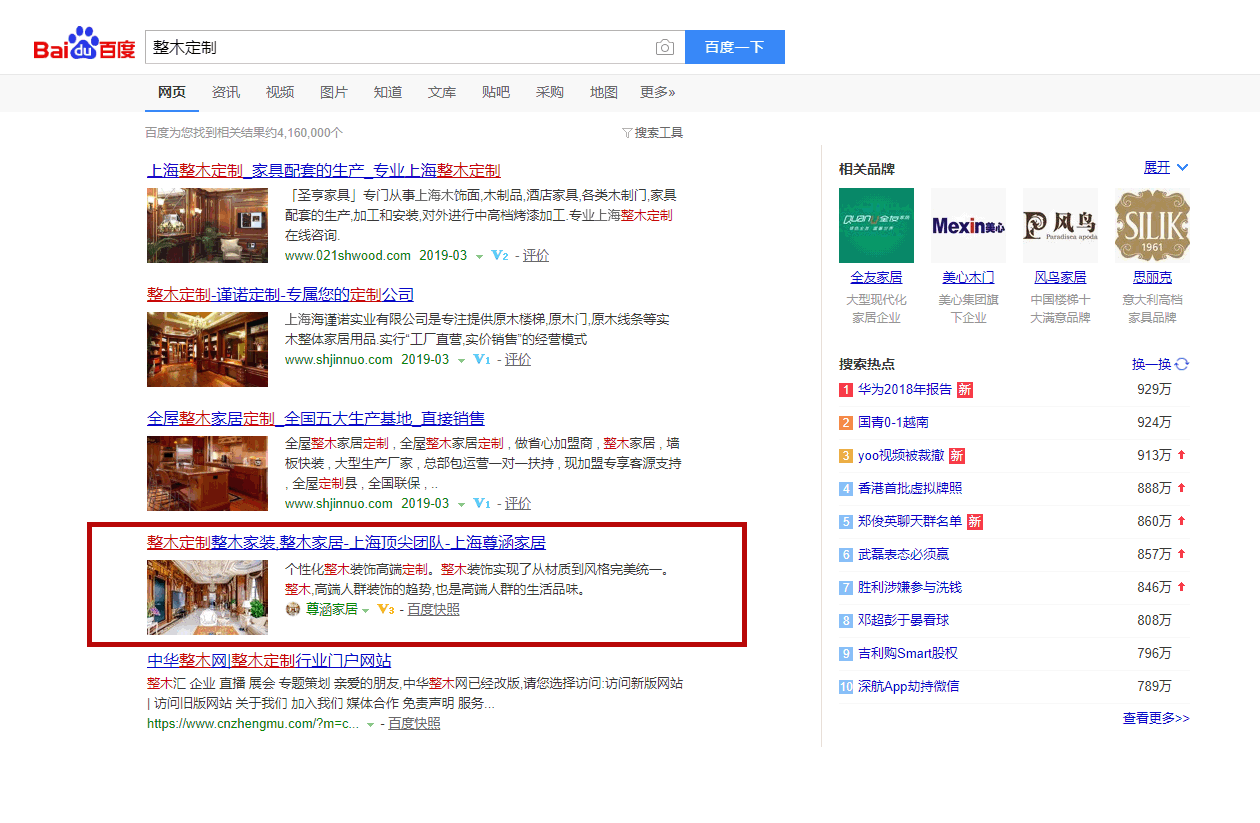Open hot search 邓超彭于晏看球
The height and width of the screenshot is (823, 1260).
(x=904, y=620)
